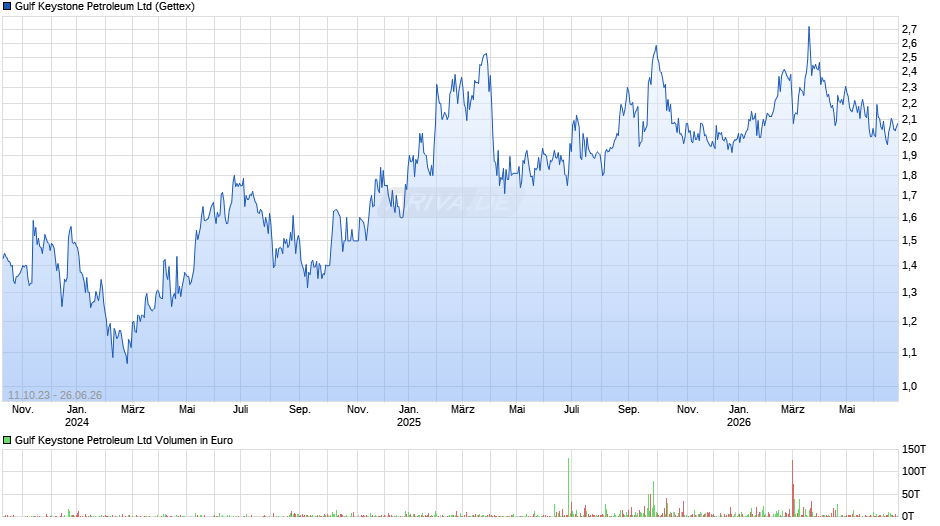This screenshot has height=526, width=940.
Task: Click the 'Juli' label before 'Sep.' 2024
Action: pyautogui.click(x=240, y=410)
